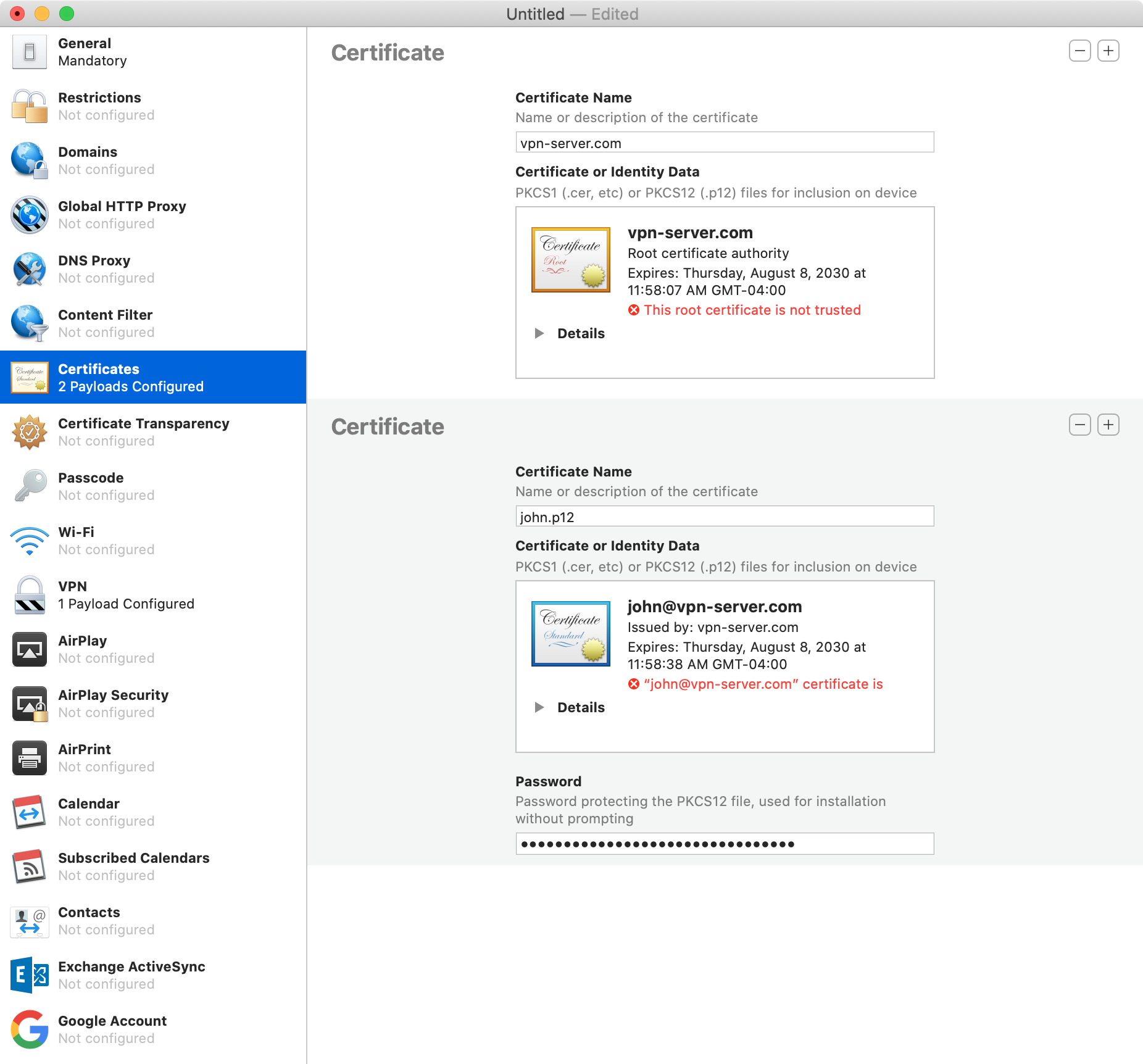Open the DNS Proxy tools icon

point(29,269)
